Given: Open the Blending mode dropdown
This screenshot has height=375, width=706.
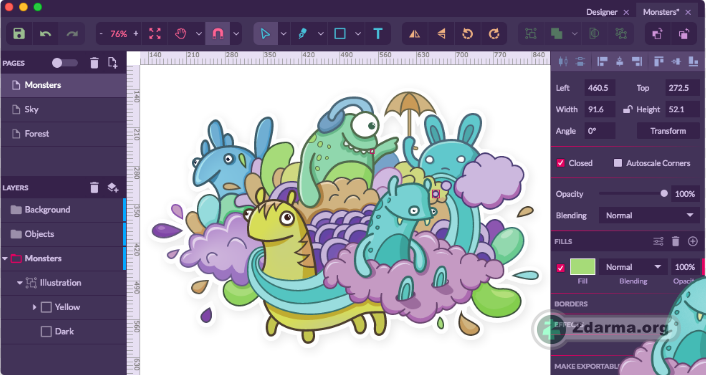Looking at the screenshot, I should coord(648,215).
